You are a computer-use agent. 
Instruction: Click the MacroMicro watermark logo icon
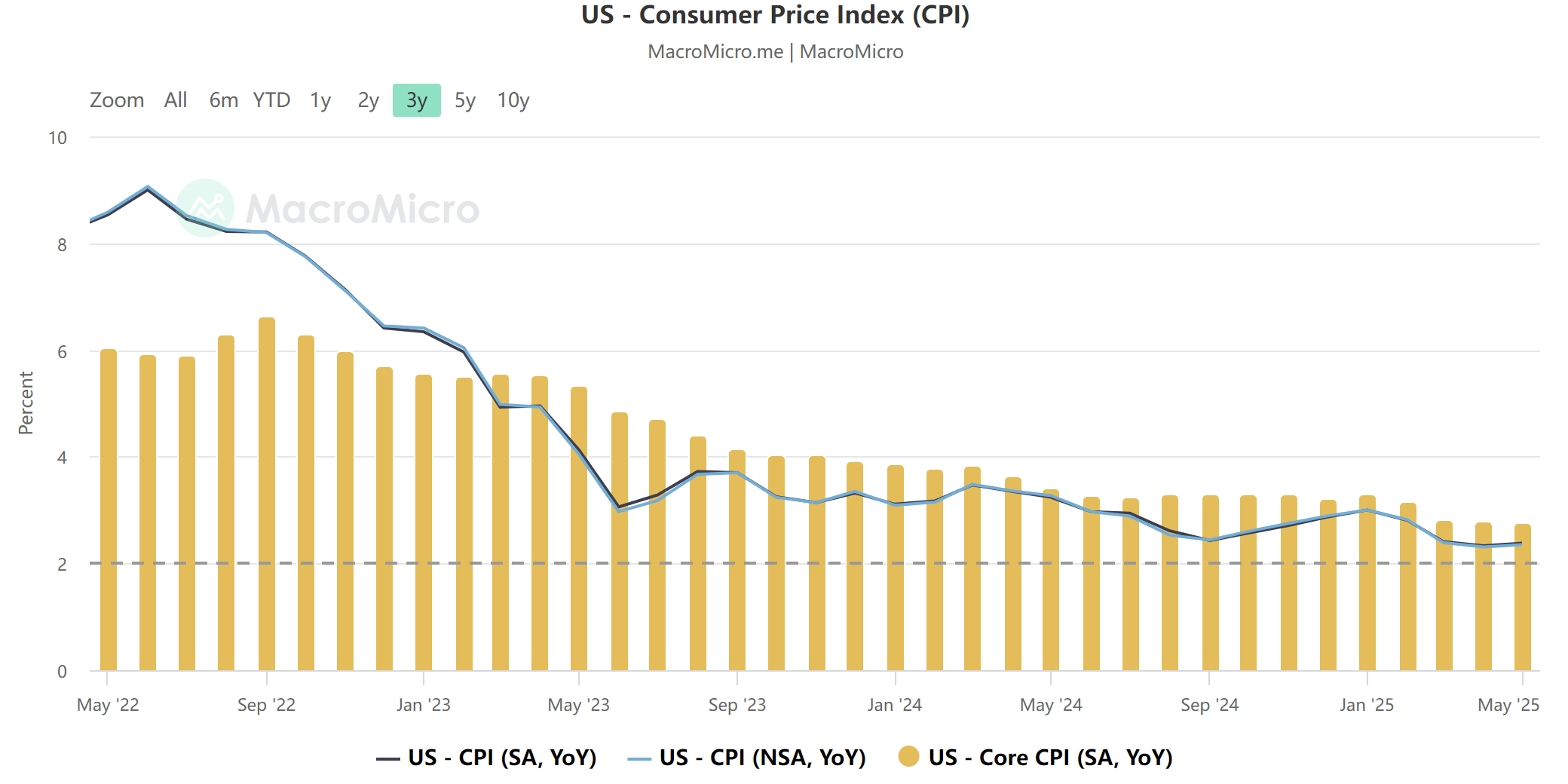(205, 208)
